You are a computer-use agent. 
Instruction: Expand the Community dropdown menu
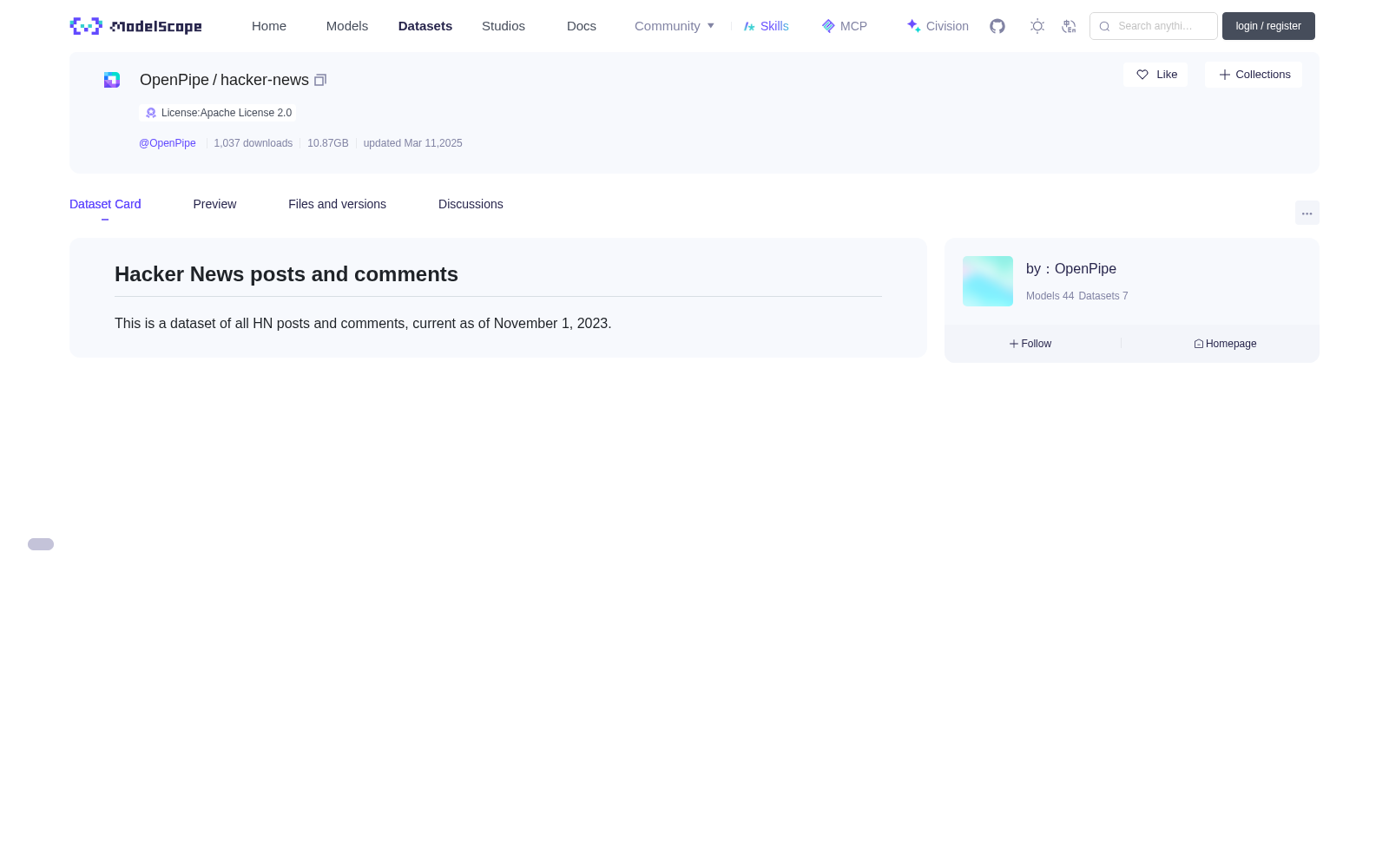tap(675, 26)
